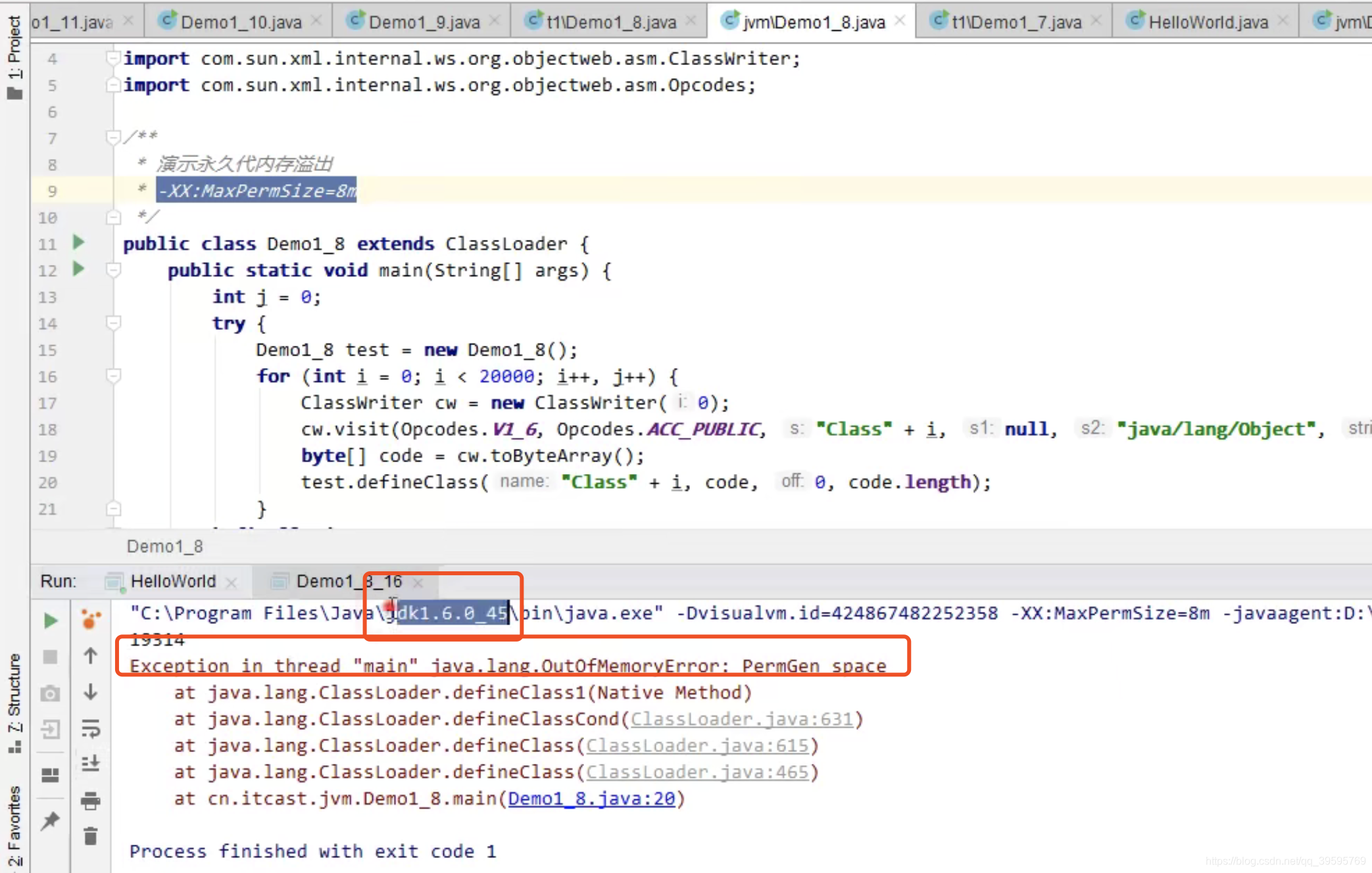
Task: Click the Opcodes import statement on line 5
Action: pos(439,85)
